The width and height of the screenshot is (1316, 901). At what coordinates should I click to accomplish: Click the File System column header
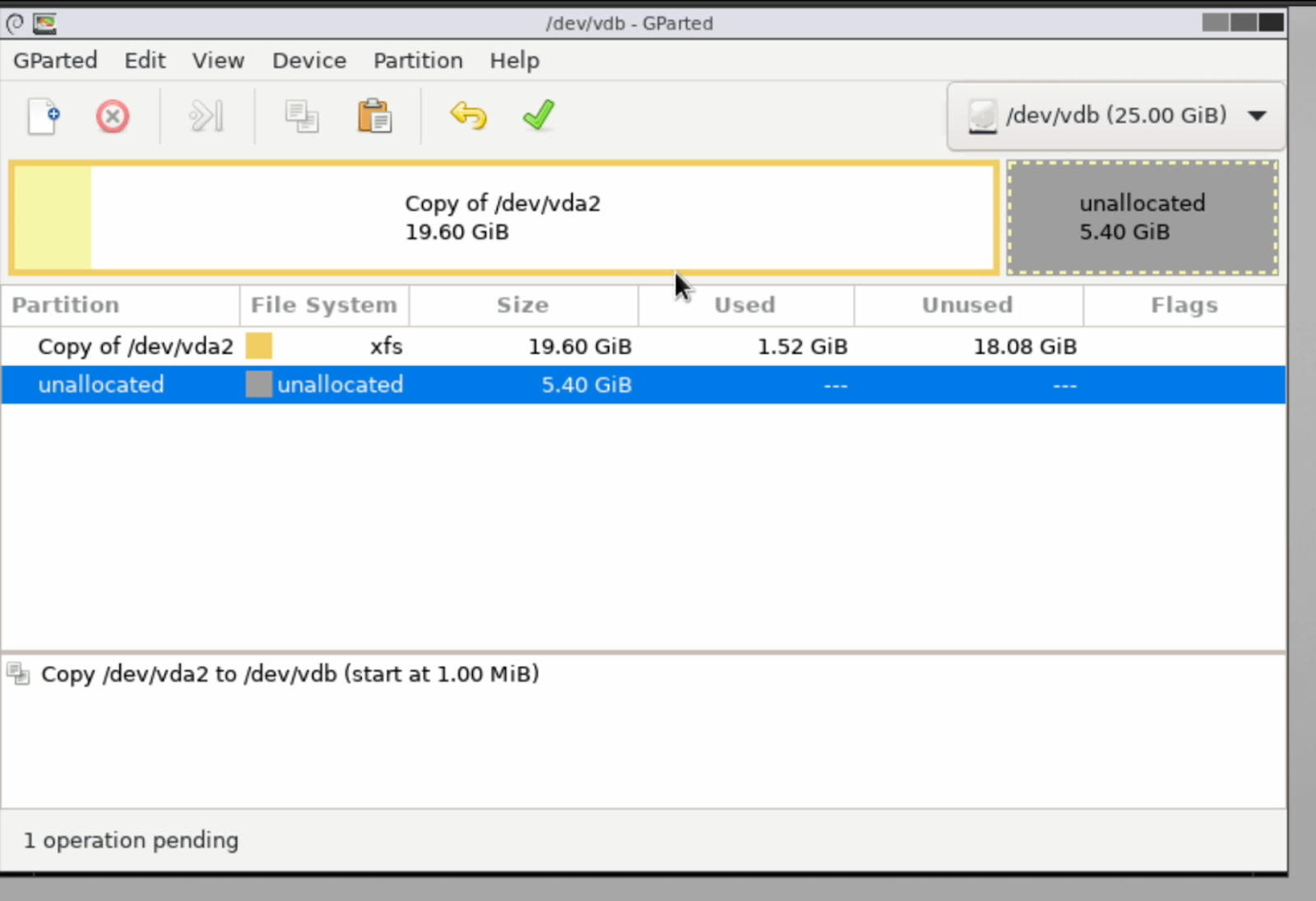click(324, 305)
